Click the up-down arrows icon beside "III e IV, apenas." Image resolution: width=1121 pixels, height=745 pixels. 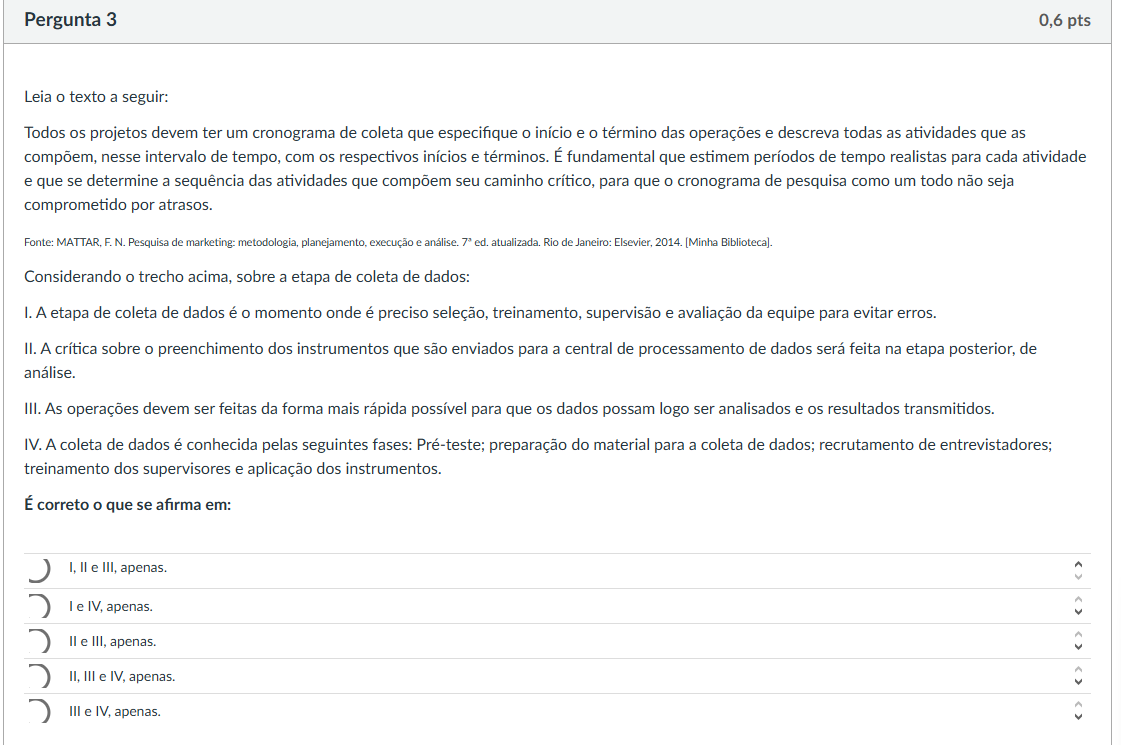point(1077,711)
